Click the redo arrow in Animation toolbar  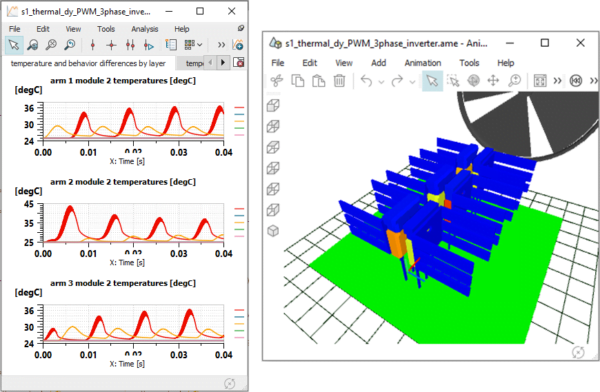(x=397, y=81)
